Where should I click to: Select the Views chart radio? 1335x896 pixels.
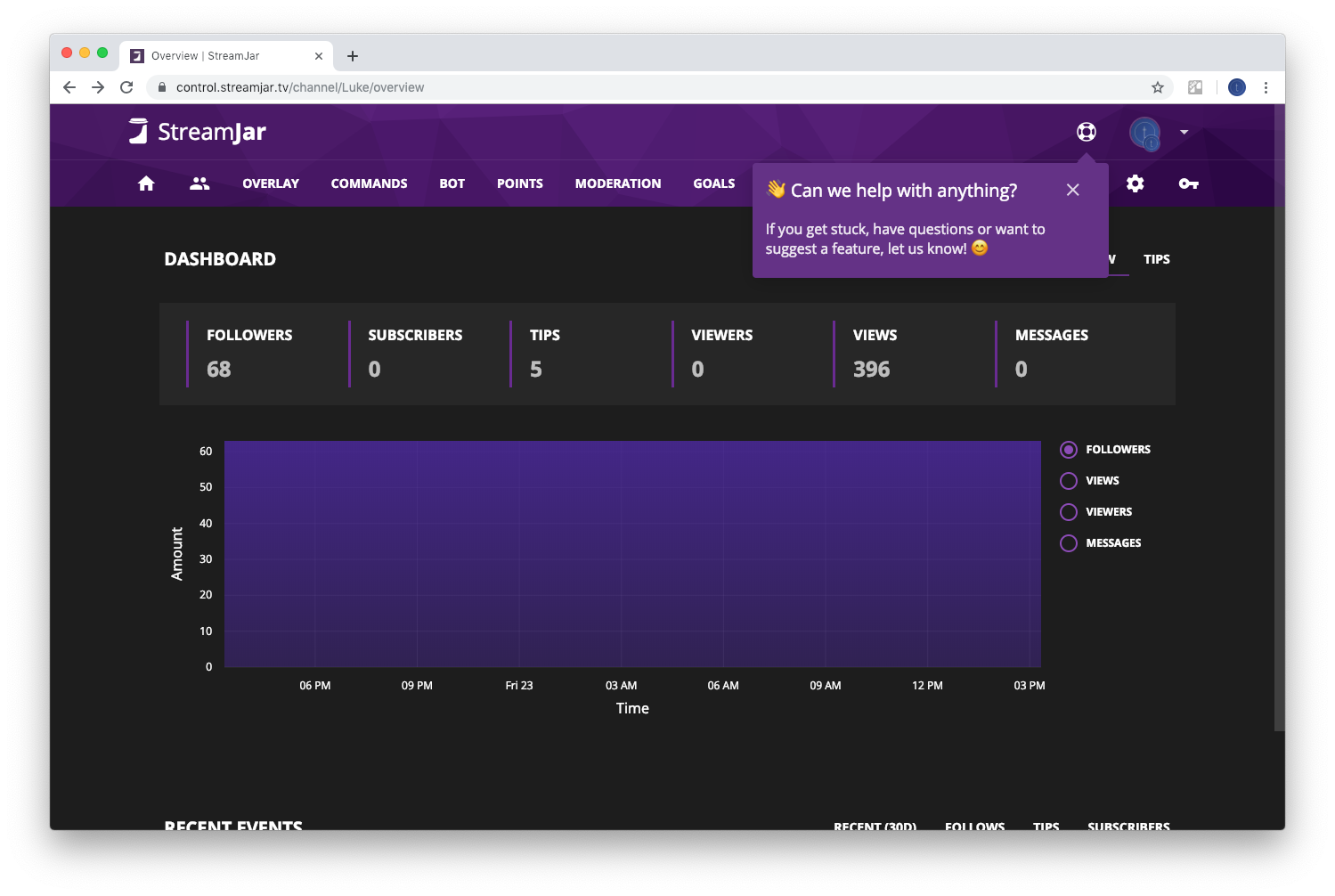(1069, 481)
